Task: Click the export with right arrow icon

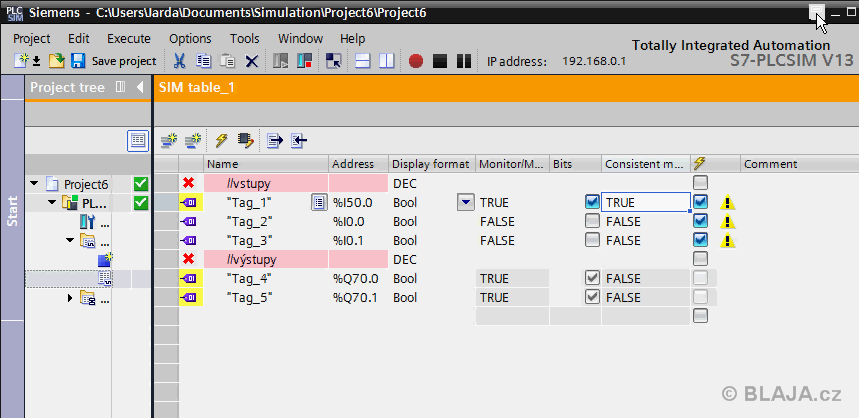Action: pos(274,141)
